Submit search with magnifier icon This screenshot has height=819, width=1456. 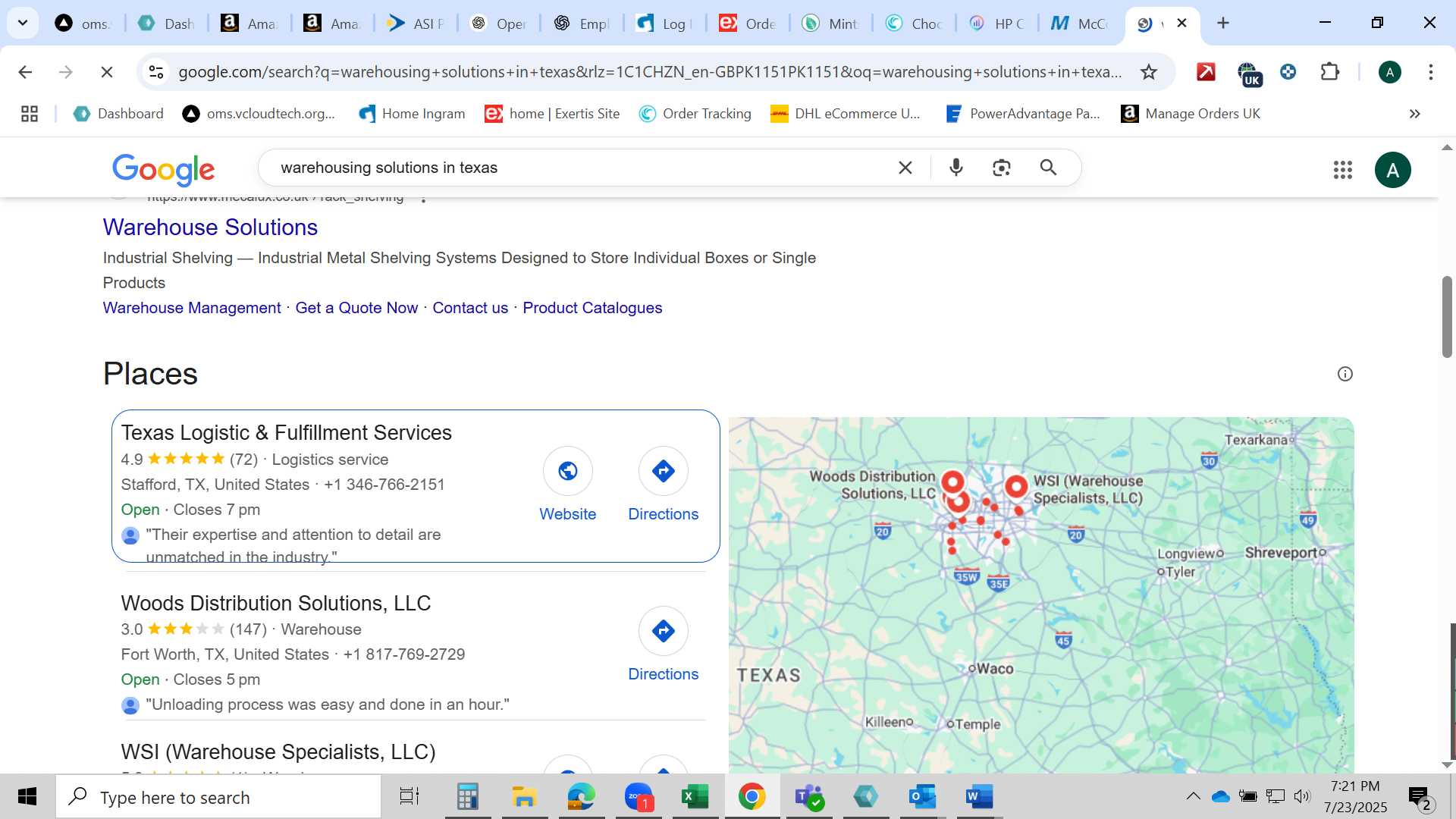point(1048,168)
